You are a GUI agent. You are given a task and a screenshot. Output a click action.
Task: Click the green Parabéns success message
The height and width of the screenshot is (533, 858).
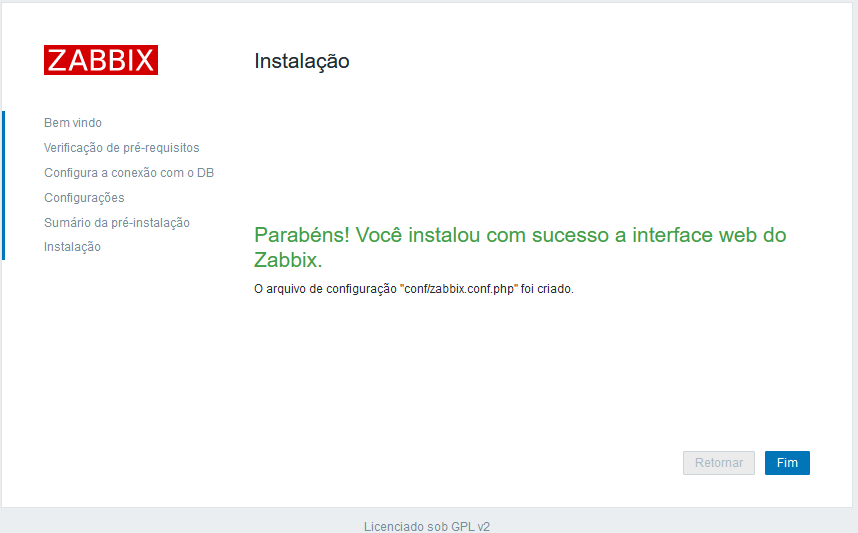(x=520, y=247)
